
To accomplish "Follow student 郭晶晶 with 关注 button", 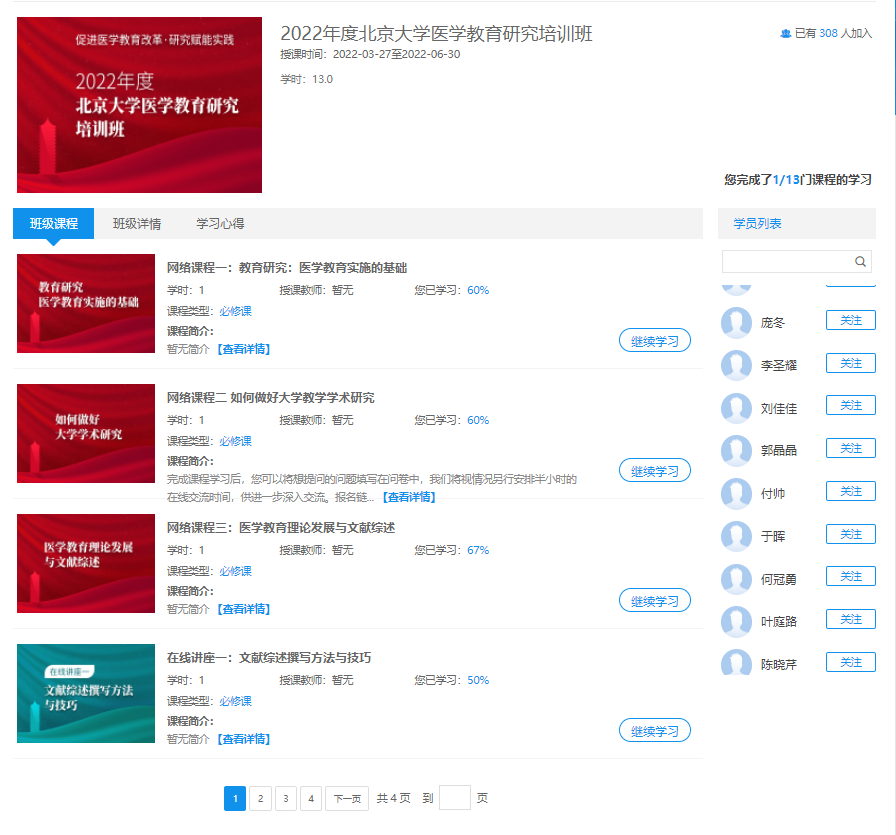I will tap(851, 449).
